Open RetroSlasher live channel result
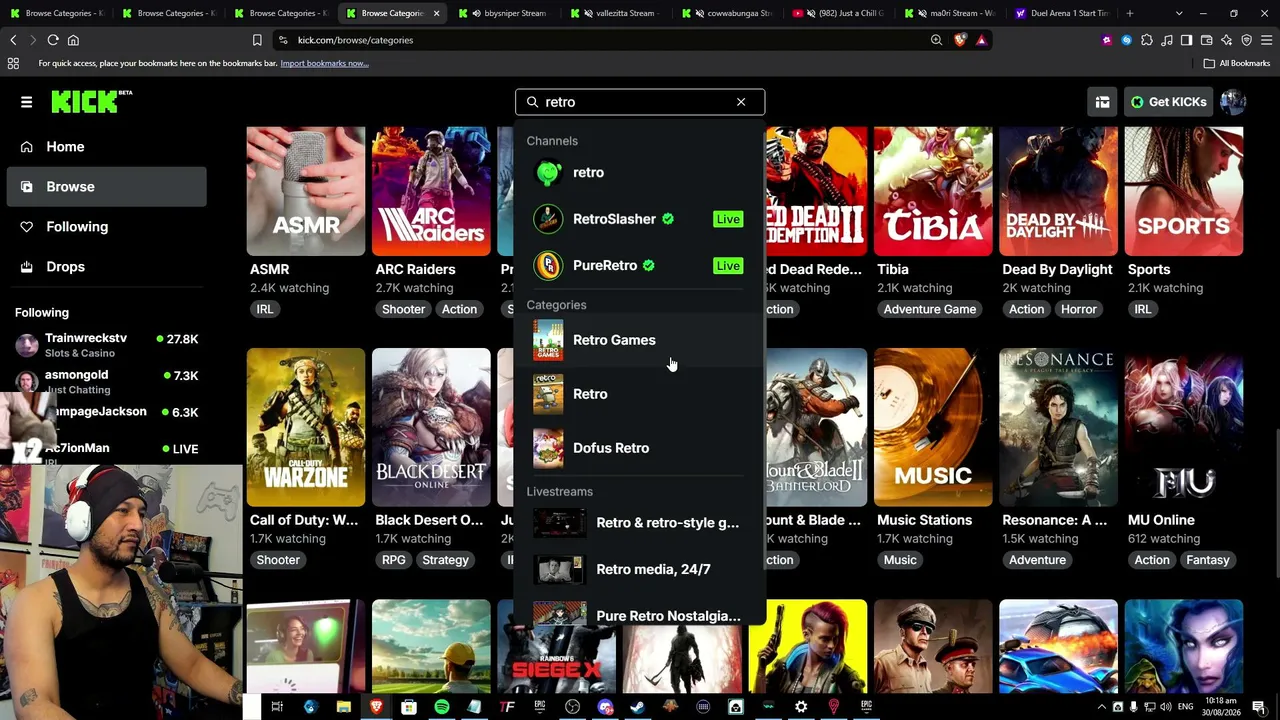The image size is (1280, 720). point(640,219)
